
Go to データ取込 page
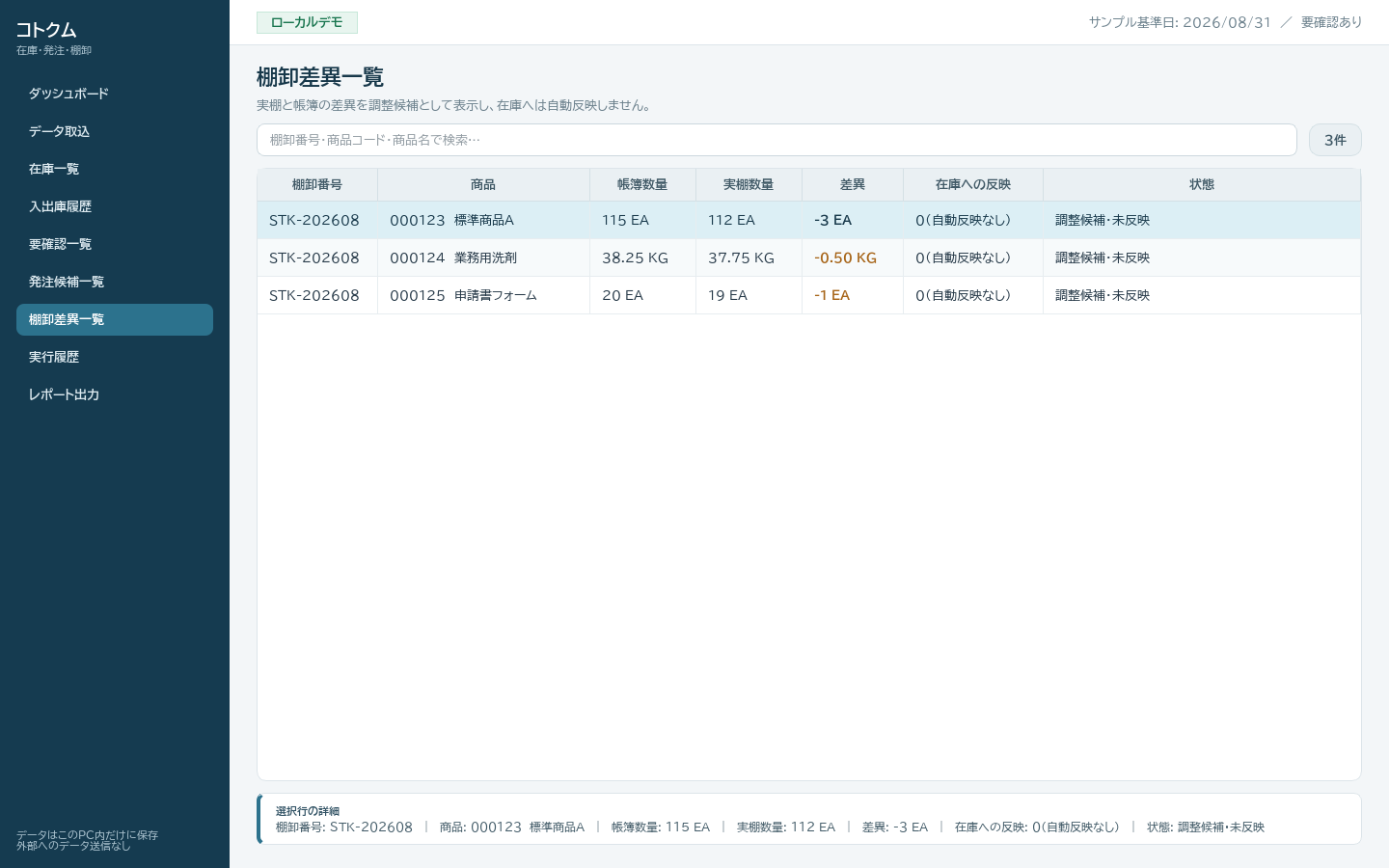[115, 131]
